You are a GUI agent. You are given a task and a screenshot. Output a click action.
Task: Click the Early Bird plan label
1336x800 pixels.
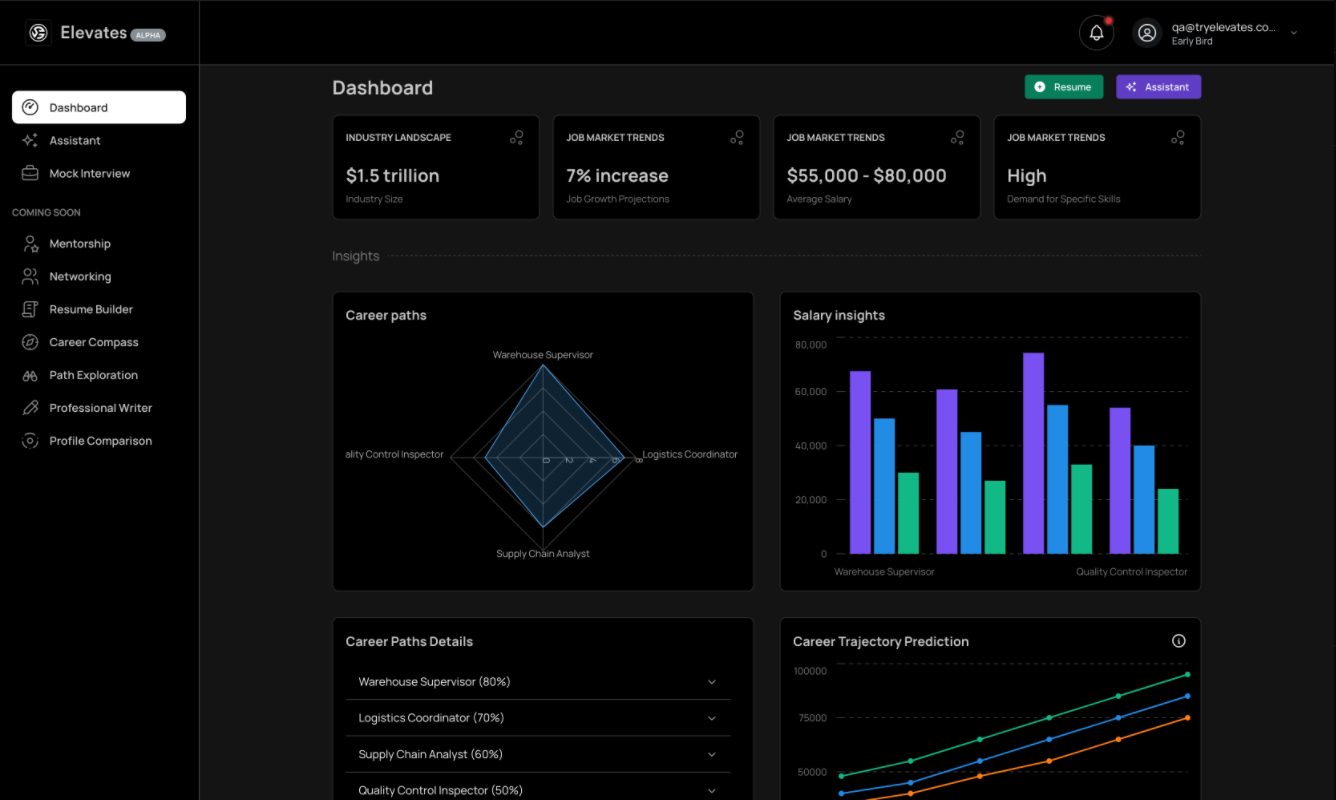pos(1192,42)
